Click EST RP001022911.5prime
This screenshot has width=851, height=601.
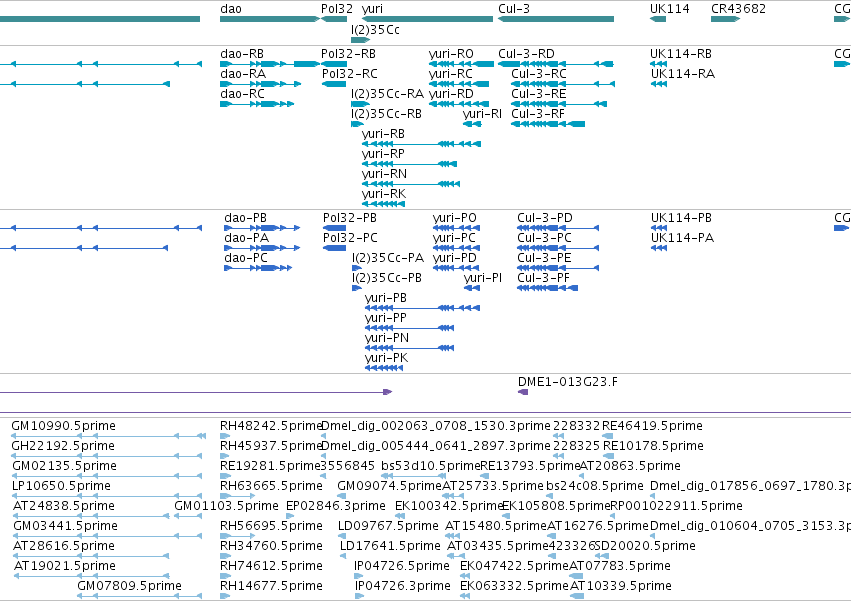(677, 506)
